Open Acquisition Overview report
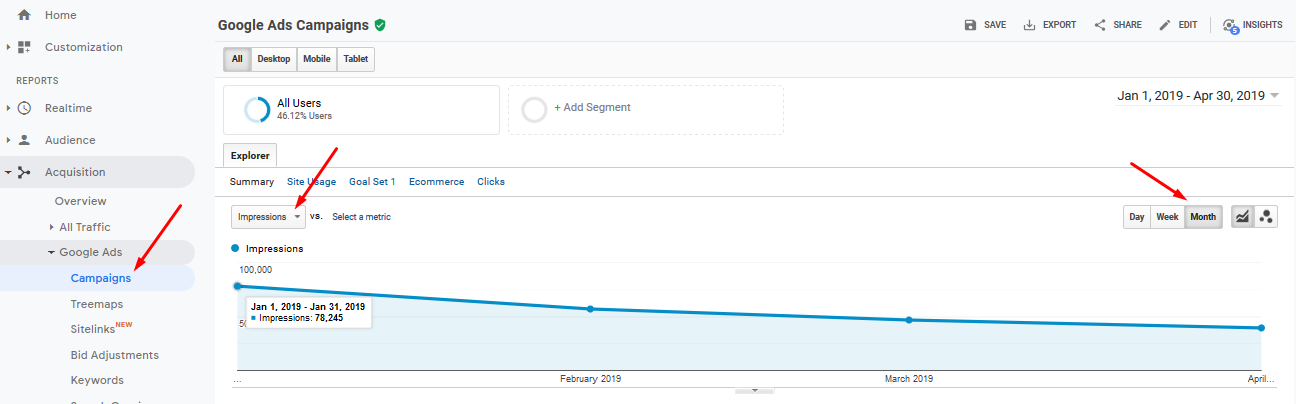Screen dimensions: 1296x404 81,201
